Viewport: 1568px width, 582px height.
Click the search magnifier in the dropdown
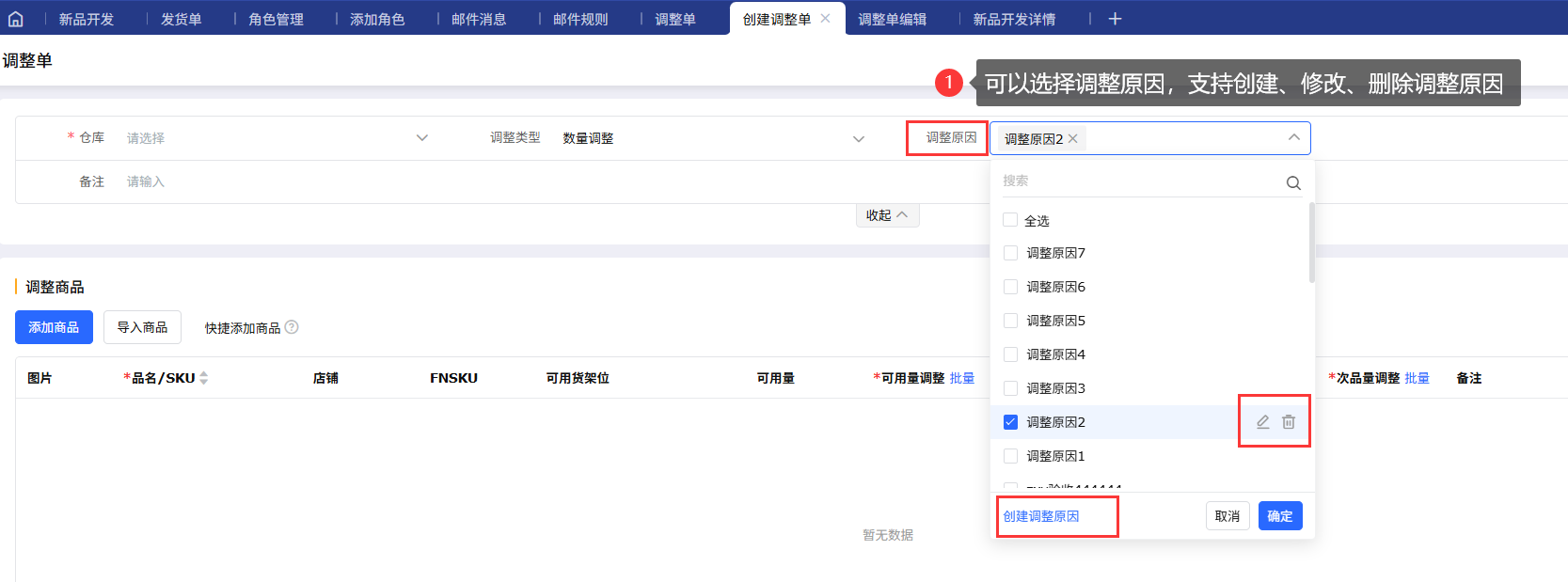1293,182
